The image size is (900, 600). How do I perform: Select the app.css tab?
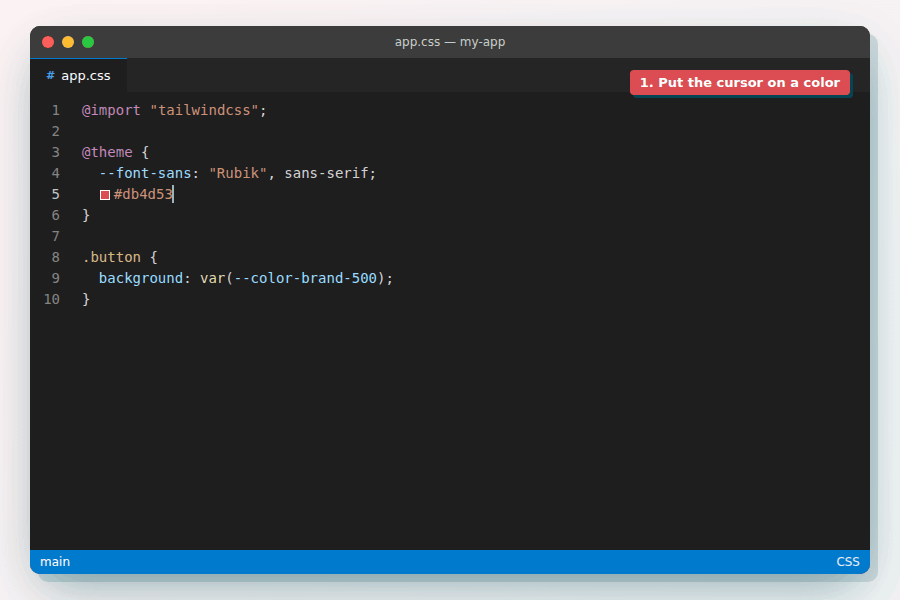pyautogui.click(x=79, y=76)
